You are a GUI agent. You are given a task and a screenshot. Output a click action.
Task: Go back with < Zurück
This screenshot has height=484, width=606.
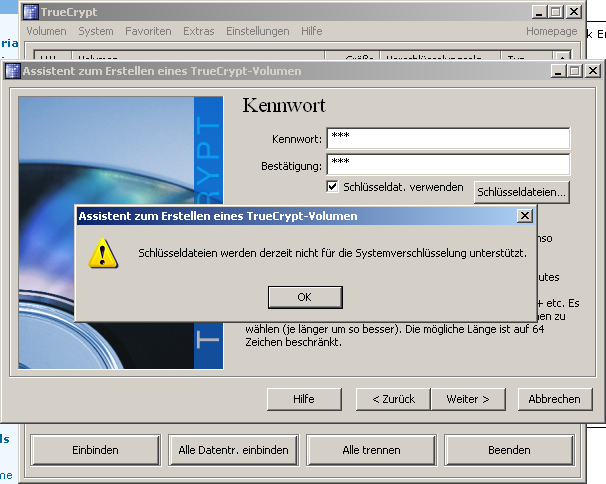(x=393, y=399)
